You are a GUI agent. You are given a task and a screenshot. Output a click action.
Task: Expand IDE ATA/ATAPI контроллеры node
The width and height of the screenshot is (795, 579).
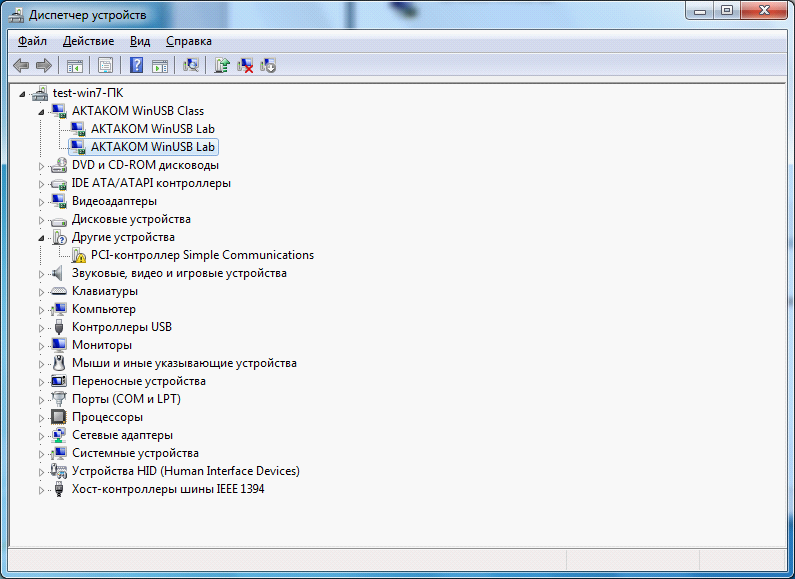[42, 184]
